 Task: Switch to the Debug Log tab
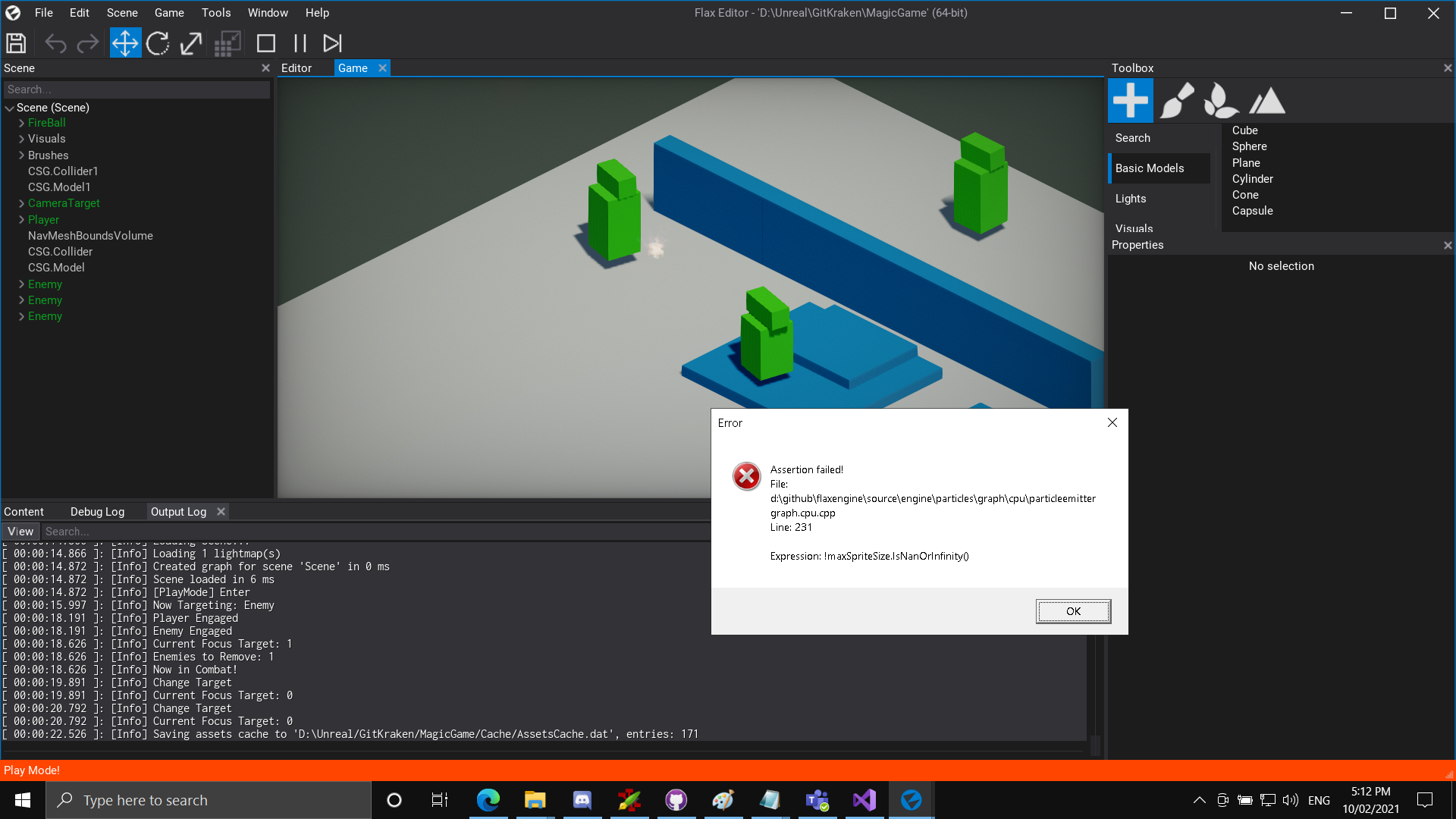click(96, 511)
